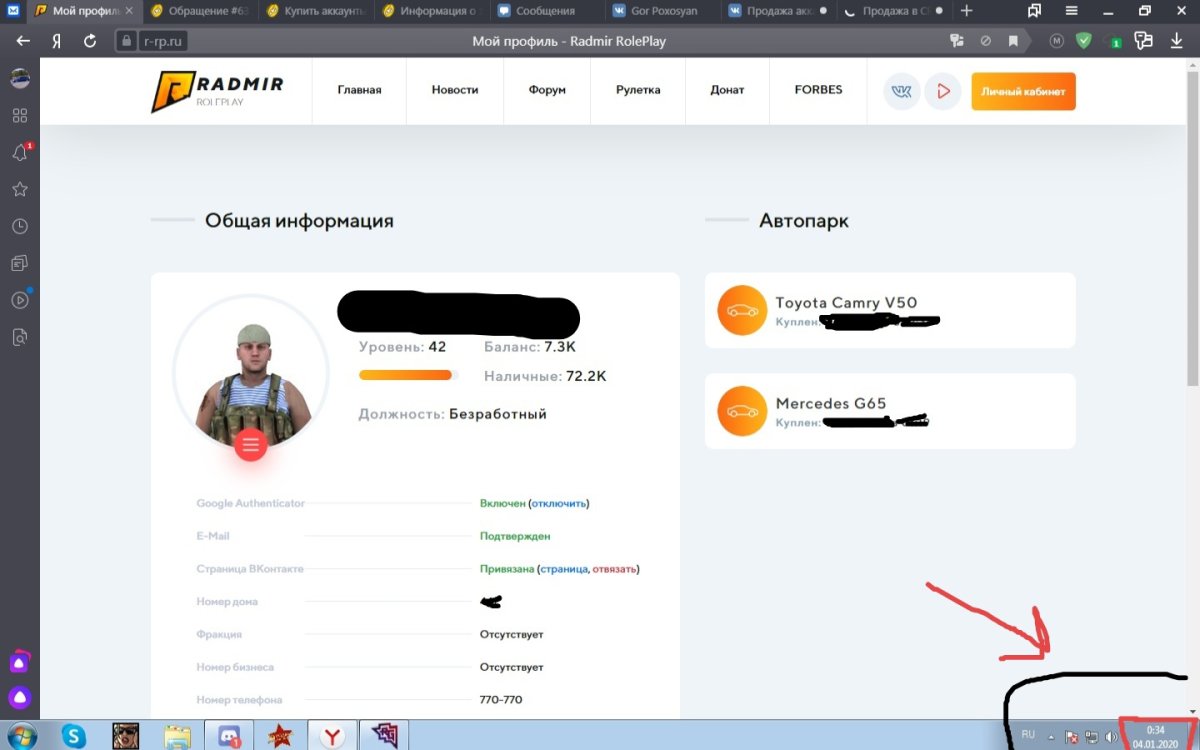Viewport: 1200px width, 750px height.
Task: Open Skype from the taskbar
Action: click(72, 735)
